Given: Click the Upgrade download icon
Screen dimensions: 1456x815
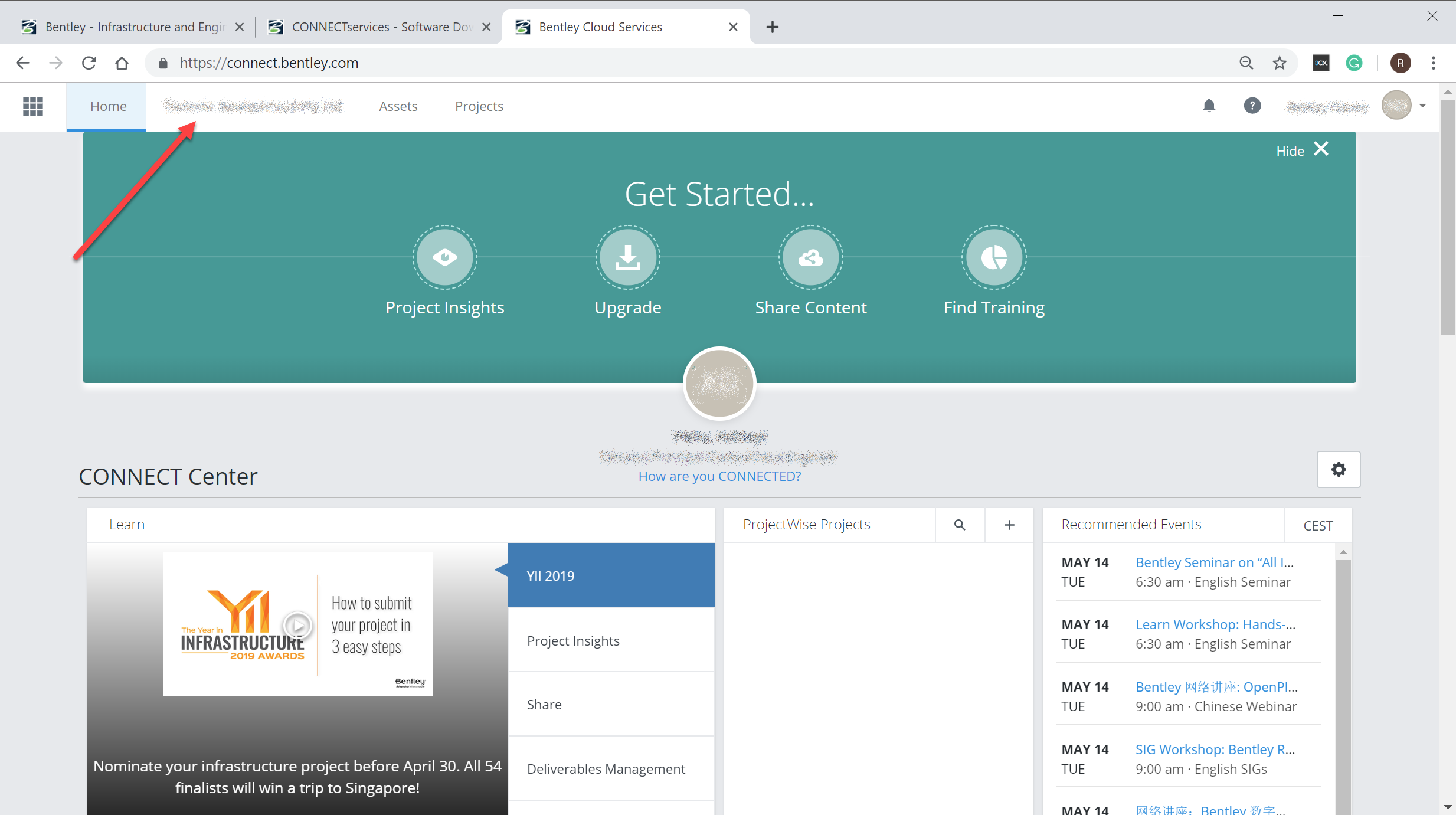Looking at the screenshot, I should pyautogui.click(x=627, y=257).
